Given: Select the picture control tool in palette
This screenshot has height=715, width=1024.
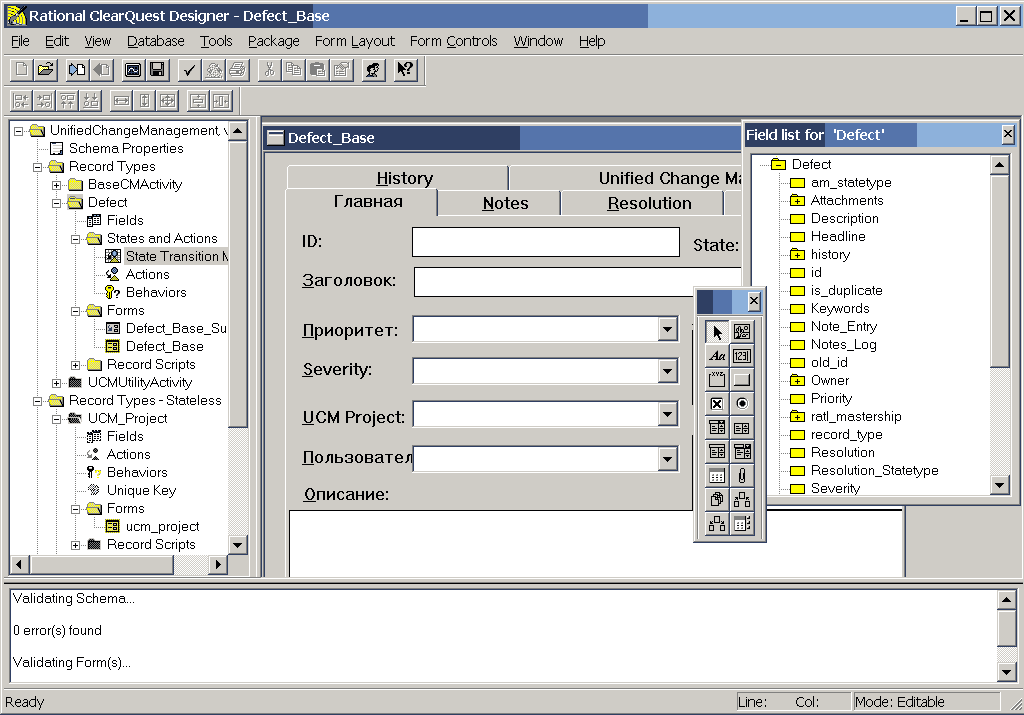Looking at the screenshot, I should click(742, 332).
